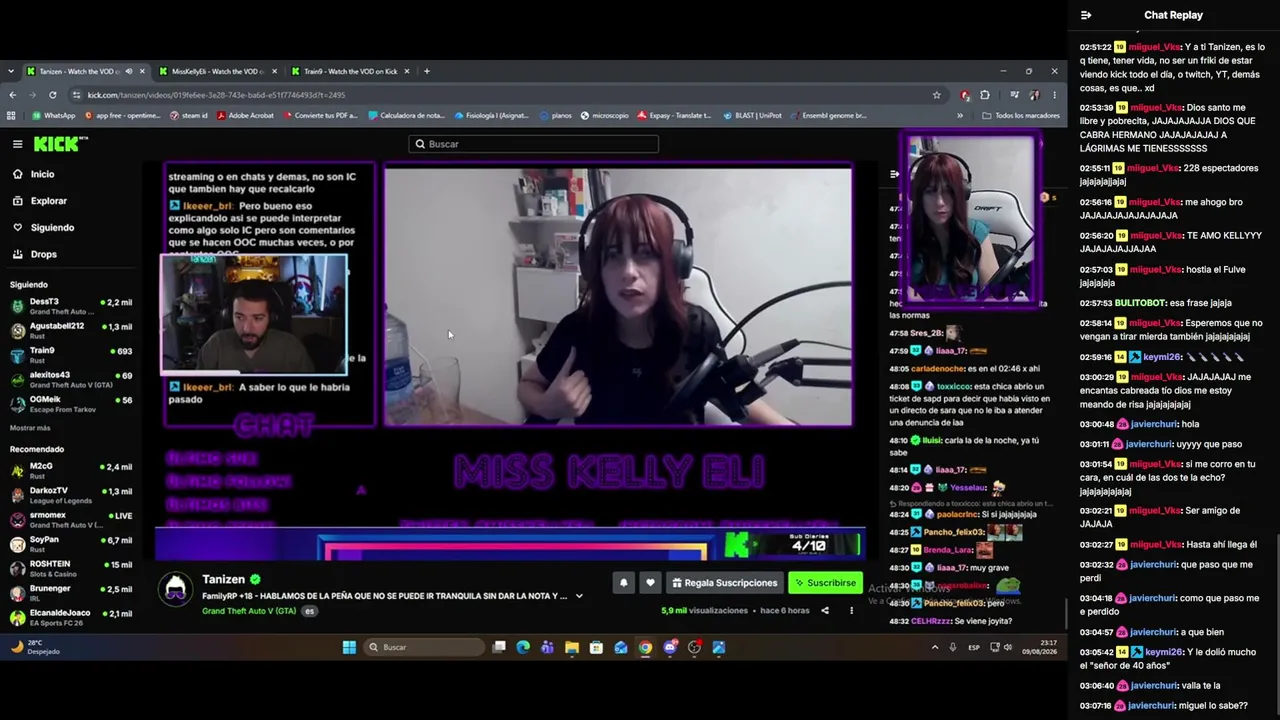The height and width of the screenshot is (720, 1280).
Task: Open Google Chrome from the taskbar
Action: point(645,647)
